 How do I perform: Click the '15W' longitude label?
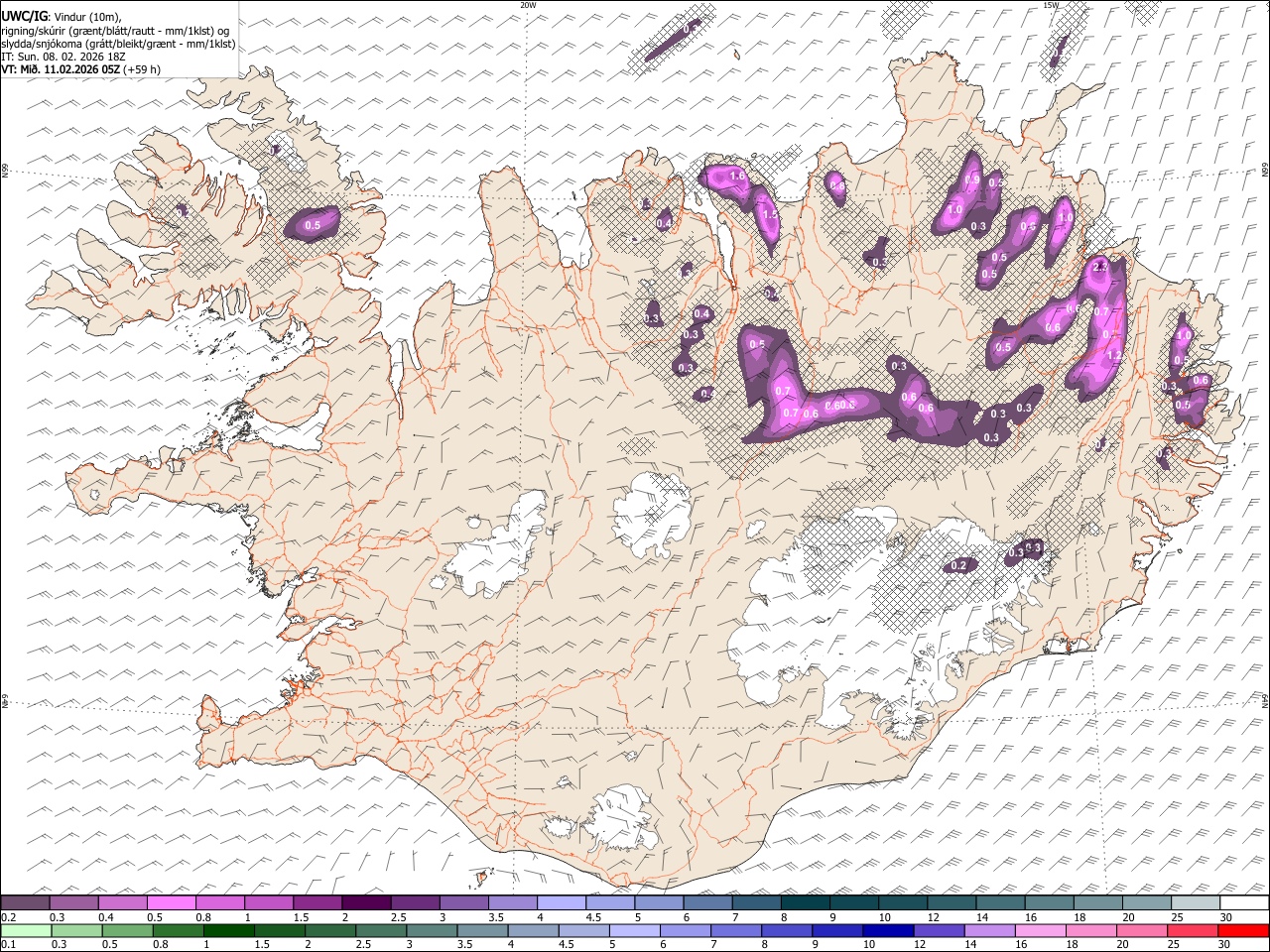coord(1051,5)
